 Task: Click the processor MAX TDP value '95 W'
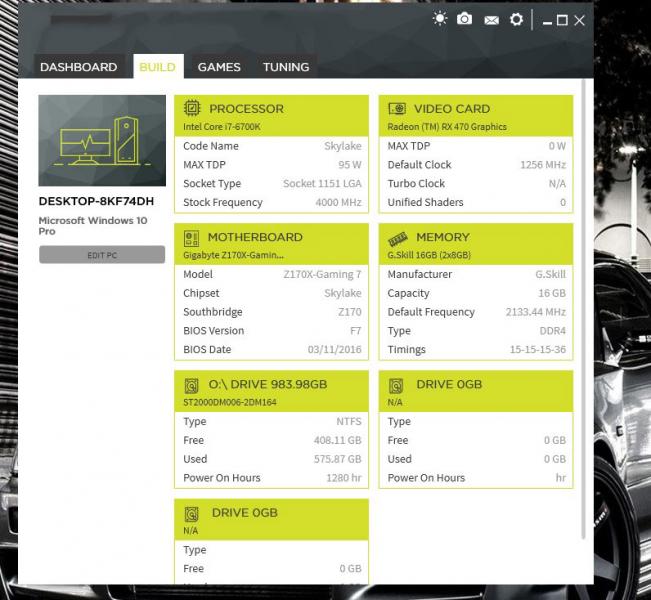(x=350, y=165)
